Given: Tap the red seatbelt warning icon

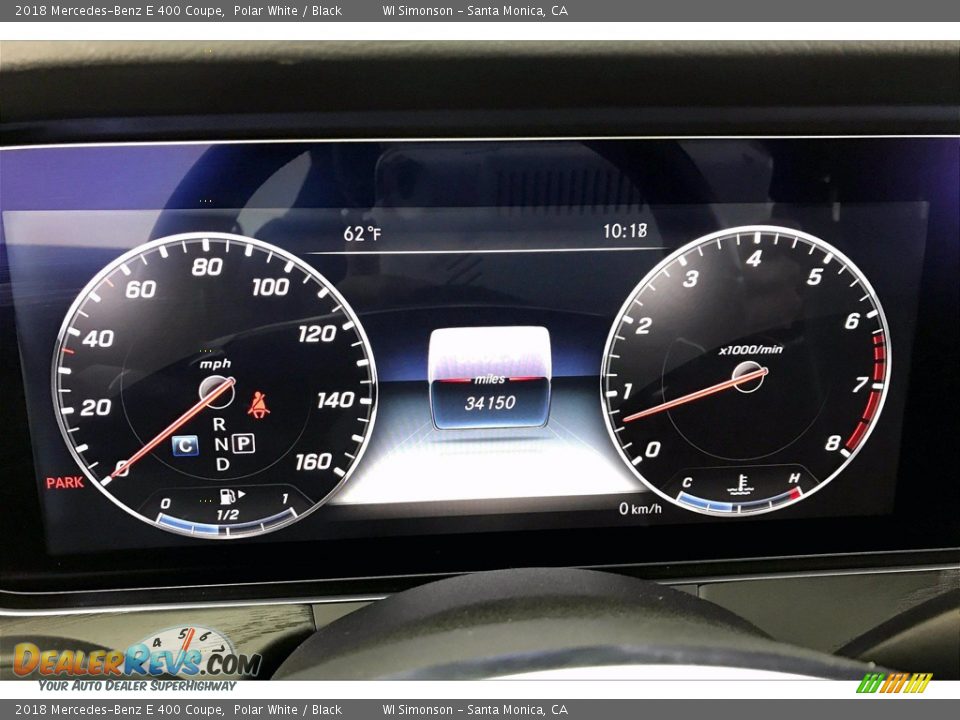Looking at the screenshot, I should [x=258, y=405].
